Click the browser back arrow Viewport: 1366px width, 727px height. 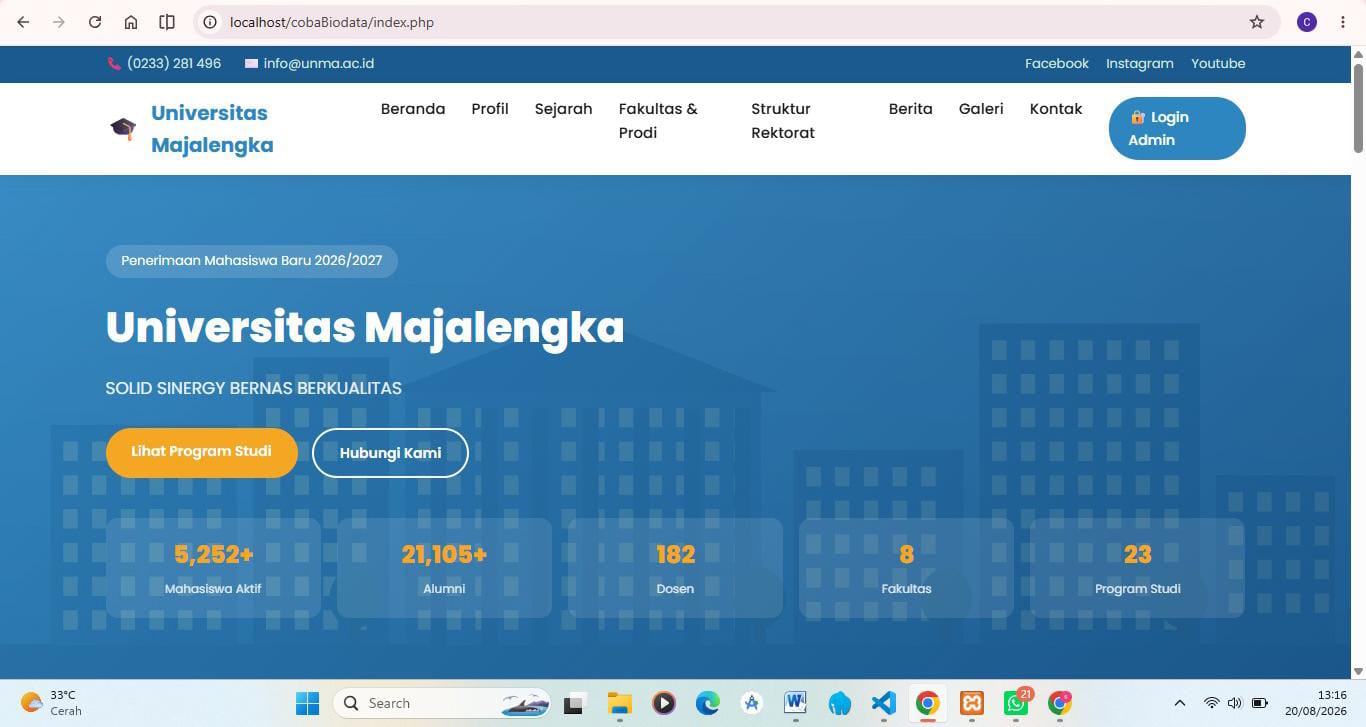23,22
